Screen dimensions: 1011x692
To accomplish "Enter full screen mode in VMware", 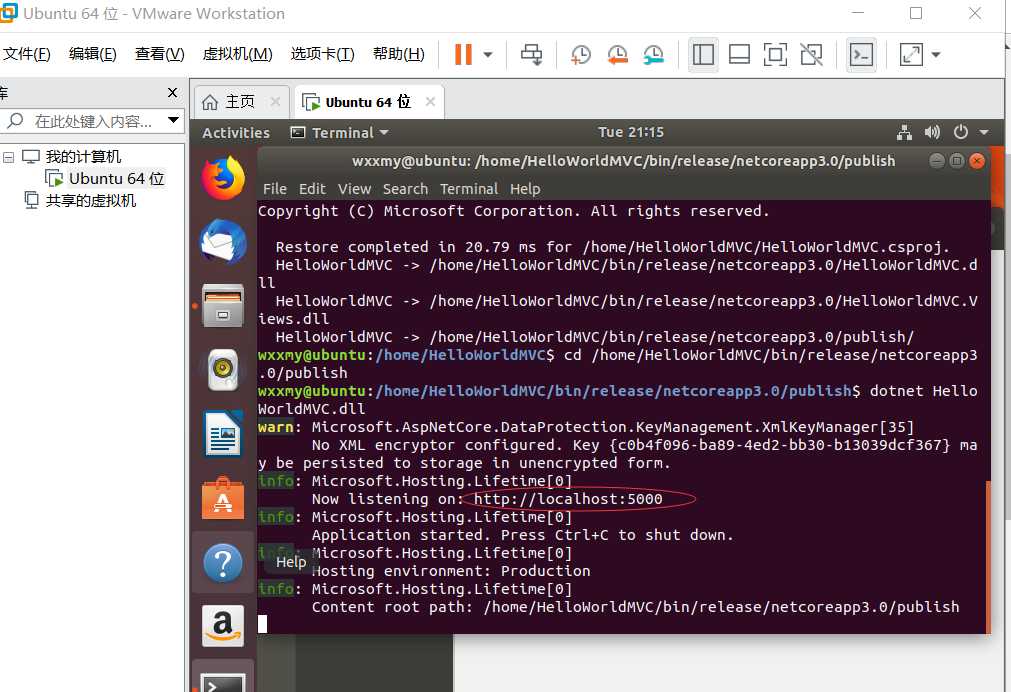I will point(775,55).
